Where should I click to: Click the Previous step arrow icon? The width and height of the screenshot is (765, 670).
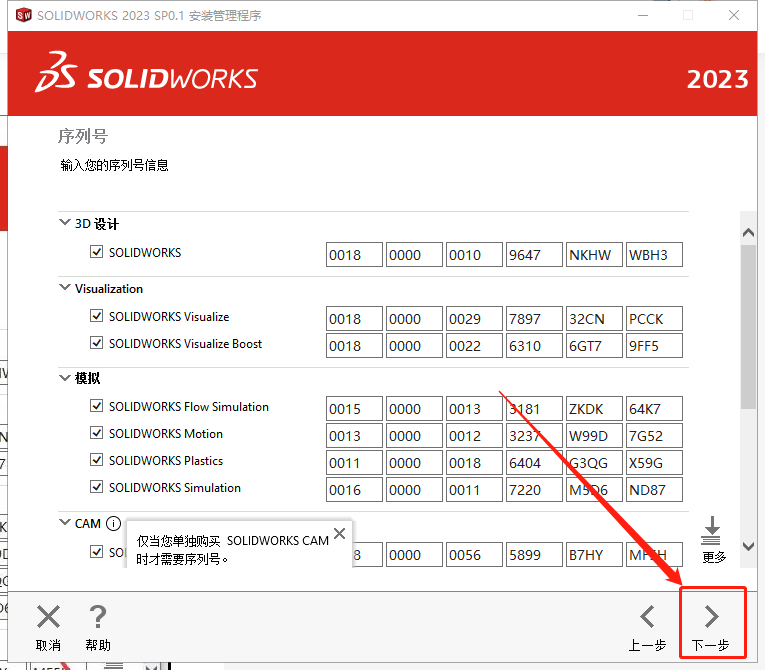coord(647,616)
